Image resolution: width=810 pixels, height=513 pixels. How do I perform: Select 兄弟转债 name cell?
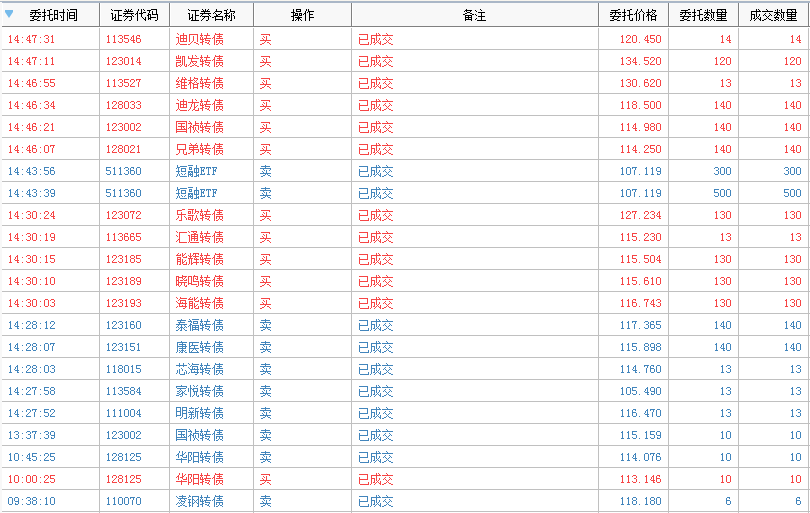[x=199, y=149]
